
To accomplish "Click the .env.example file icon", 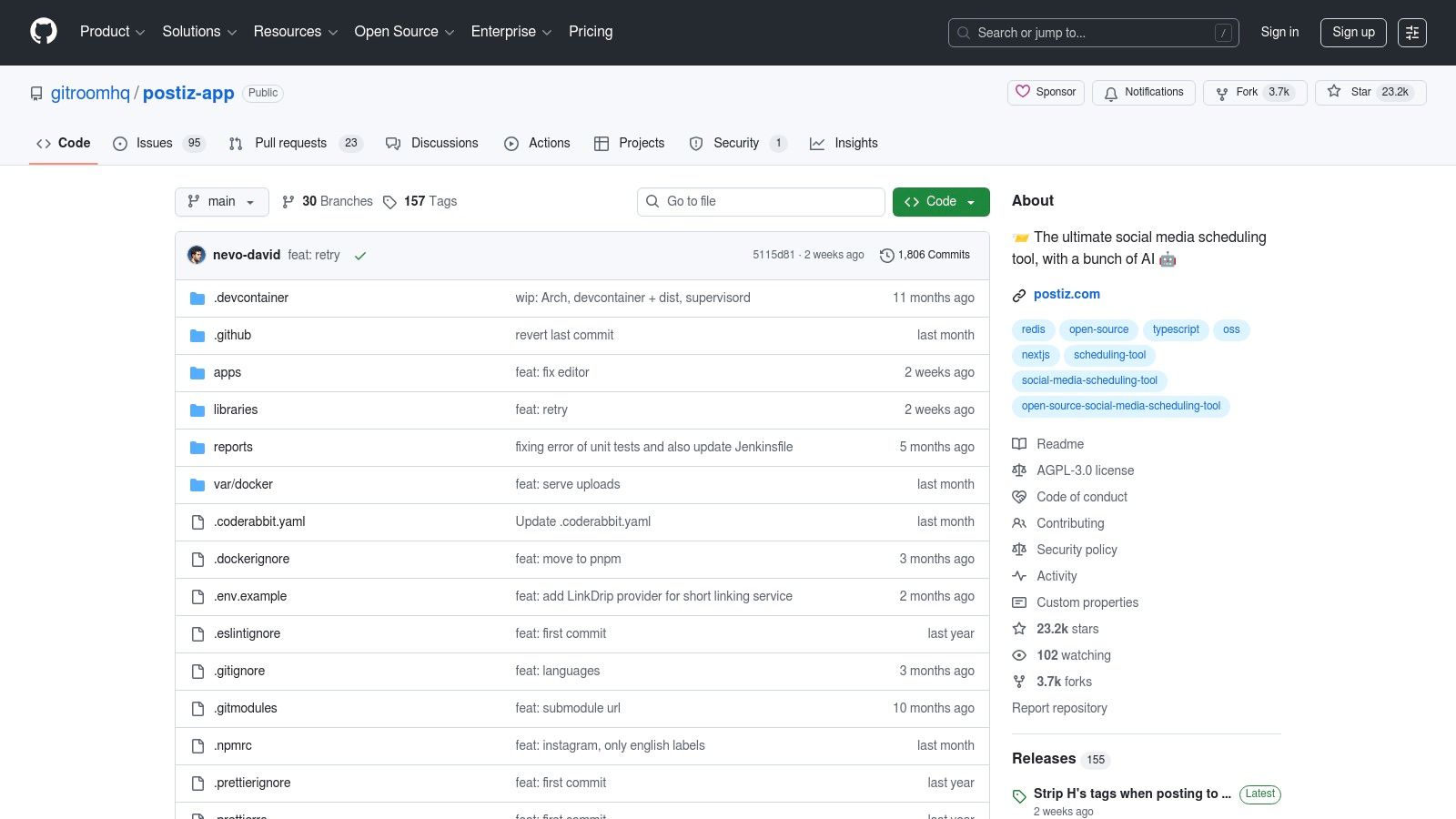I will 197,597.
